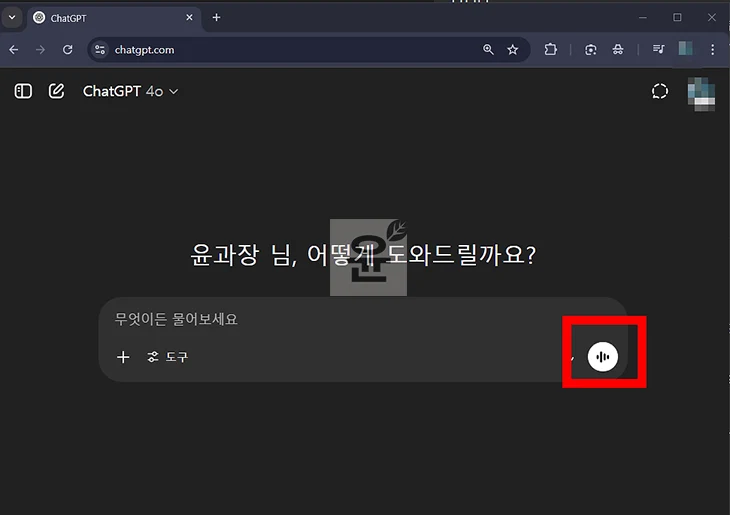This screenshot has width=730, height=515.
Task: Open the tab search dropdown arrow
Action: (12, 18)
